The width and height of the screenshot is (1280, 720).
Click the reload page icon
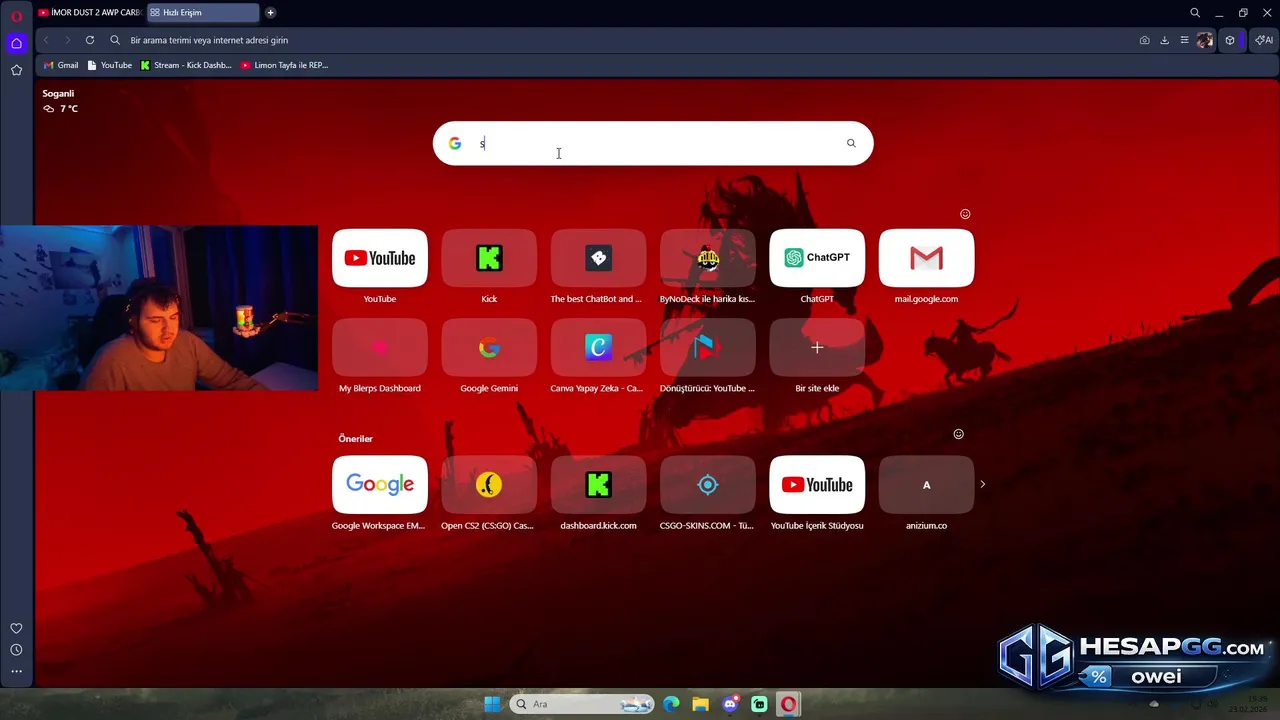point(90,40)
